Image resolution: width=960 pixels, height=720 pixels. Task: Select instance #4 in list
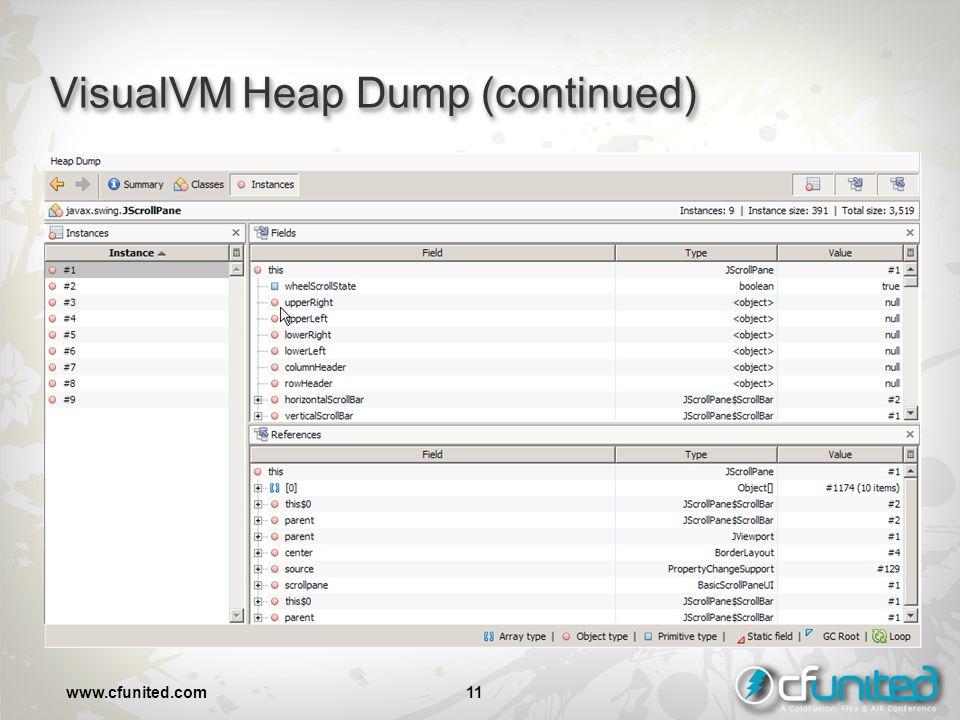coord(137,318)
